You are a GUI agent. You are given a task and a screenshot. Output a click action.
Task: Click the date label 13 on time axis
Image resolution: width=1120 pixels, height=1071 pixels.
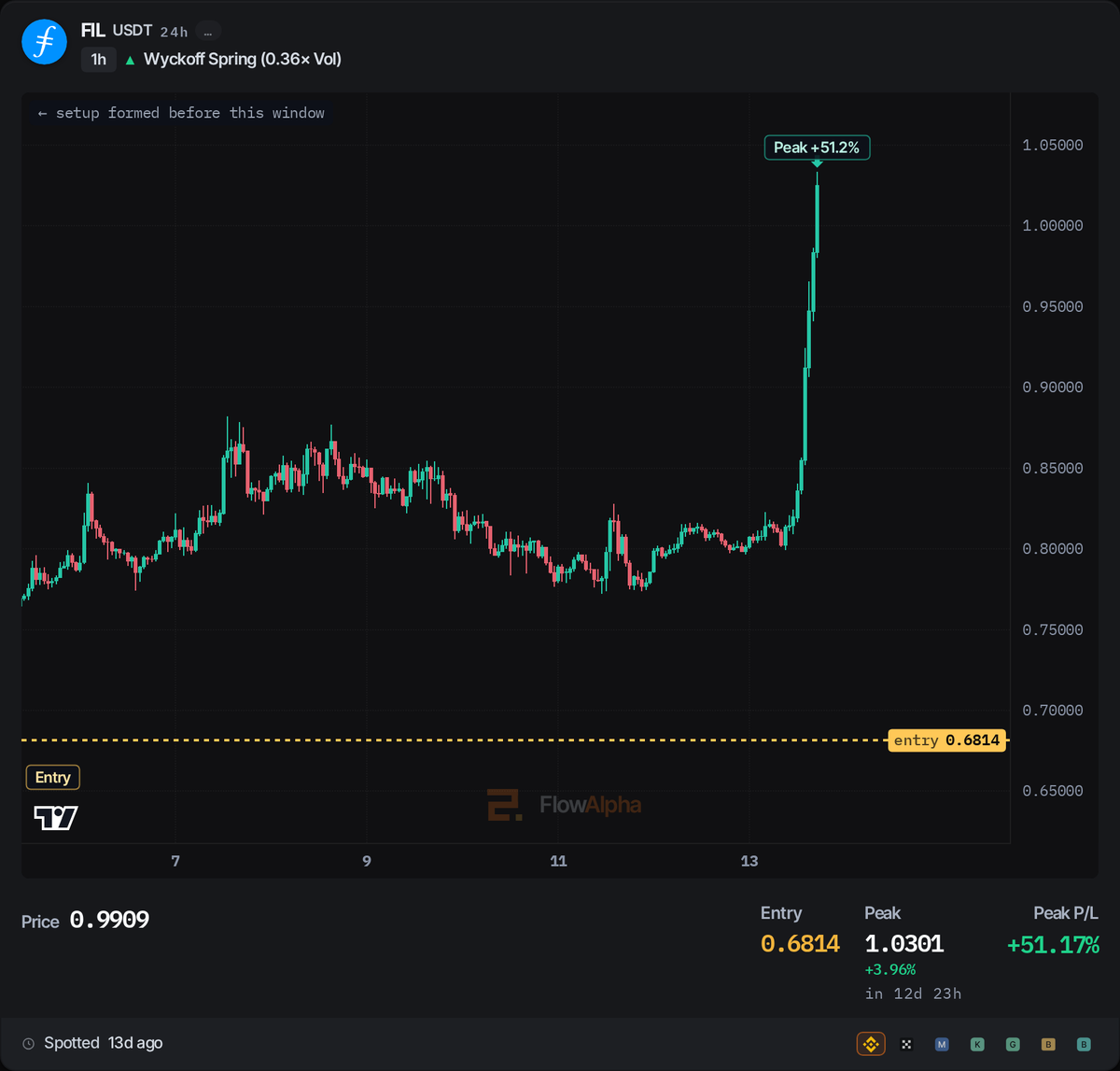click(x=749, y=861)
